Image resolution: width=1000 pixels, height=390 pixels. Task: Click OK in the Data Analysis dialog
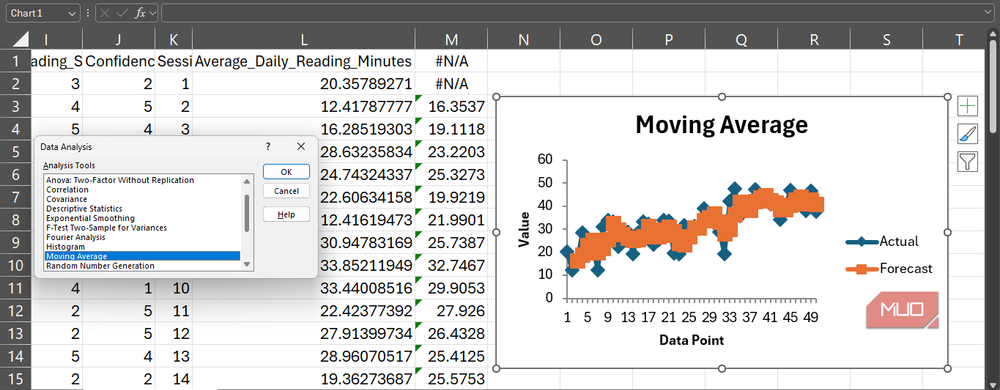coord(286,171)
